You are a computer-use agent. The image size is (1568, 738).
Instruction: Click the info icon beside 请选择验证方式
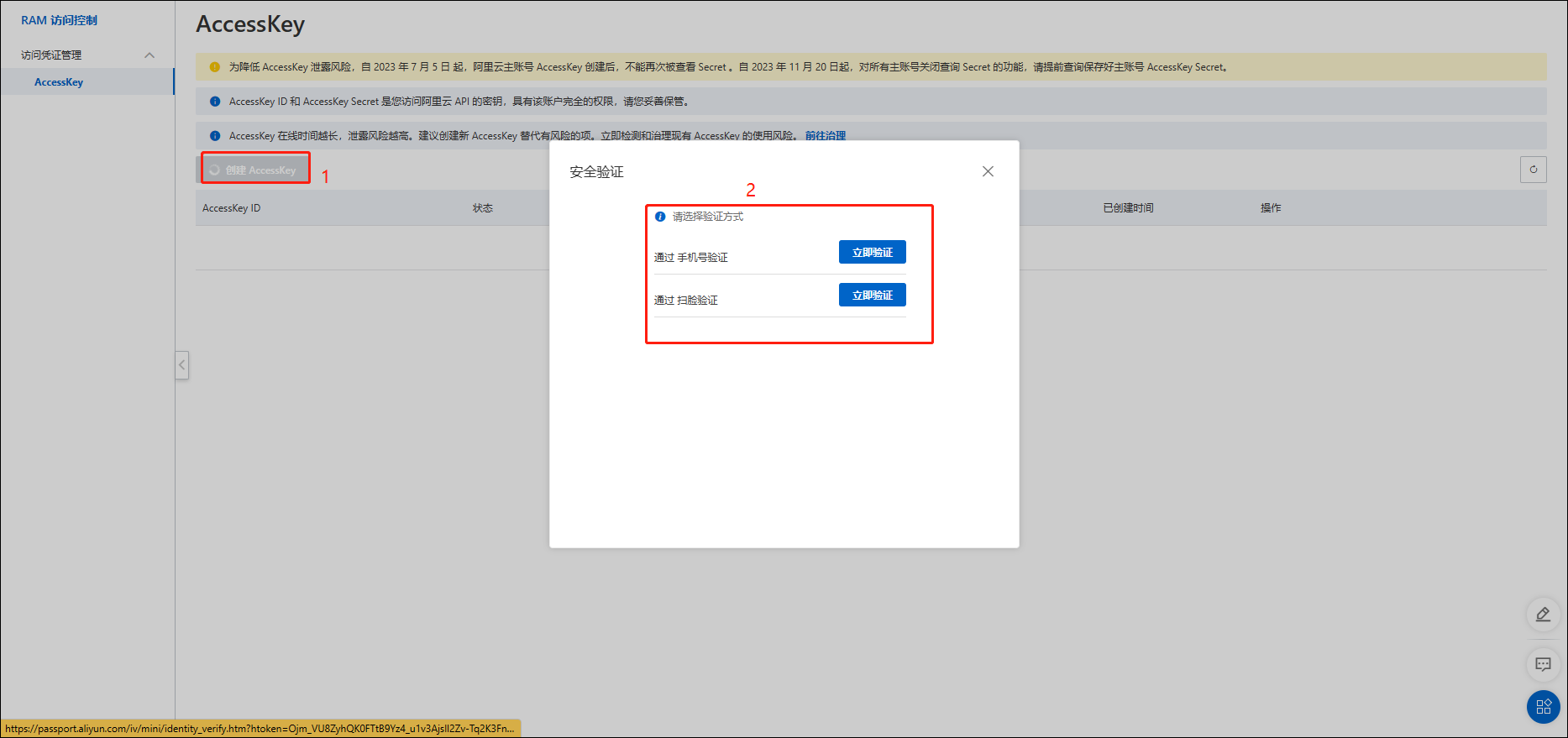tap(660, 217)
